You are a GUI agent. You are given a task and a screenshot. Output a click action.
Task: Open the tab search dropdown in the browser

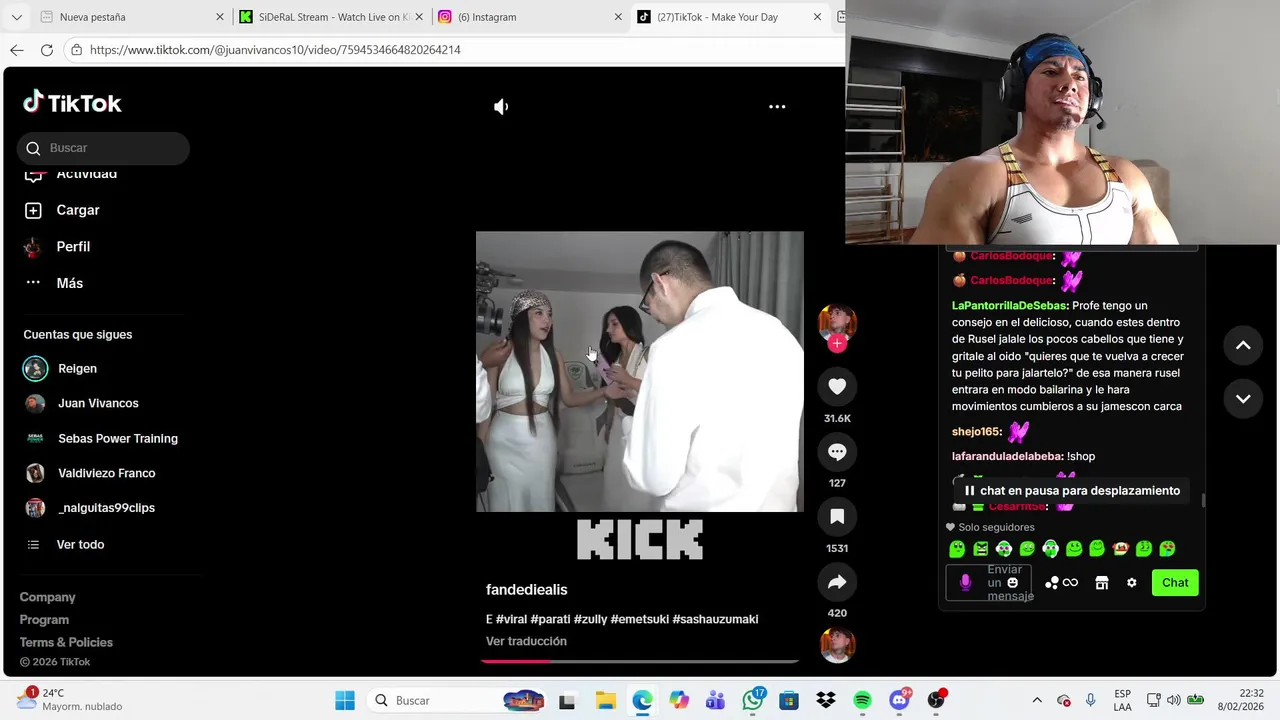tap(16, 17)
